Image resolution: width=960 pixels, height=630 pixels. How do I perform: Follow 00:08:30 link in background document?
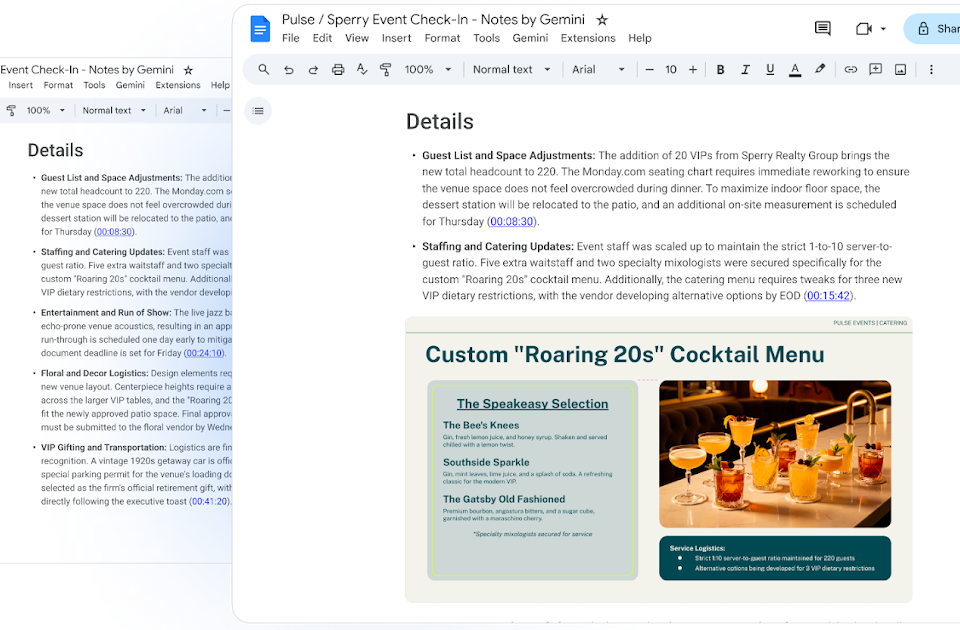pyautogui.click(x=114, y=231)
